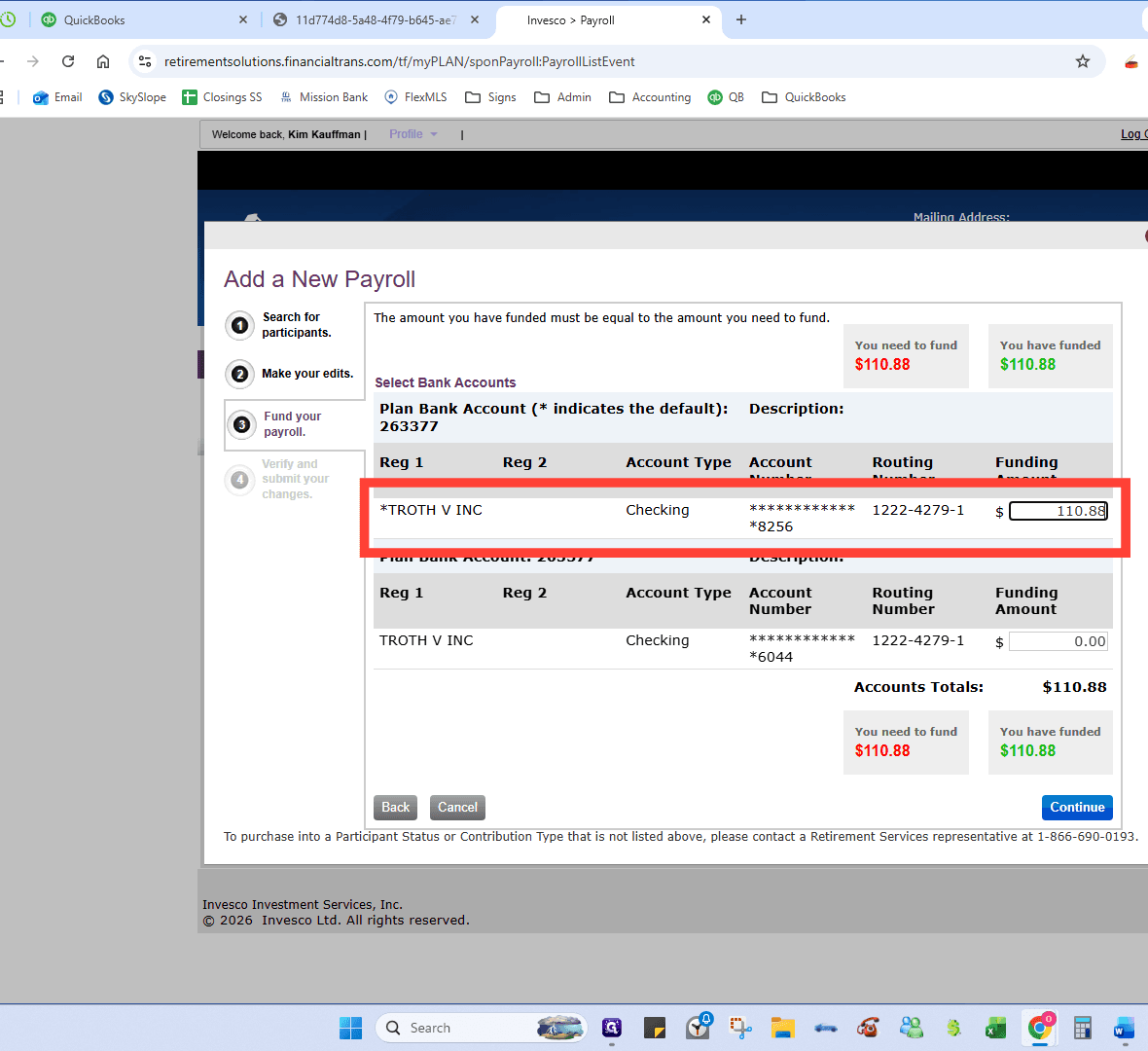
Task: Open the purple Q app in taskbar
Action: click(612, 1028)
